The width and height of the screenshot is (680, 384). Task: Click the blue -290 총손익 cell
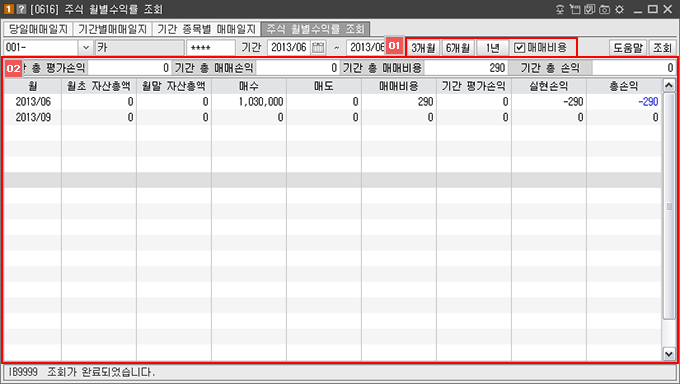tap(624, 102)
